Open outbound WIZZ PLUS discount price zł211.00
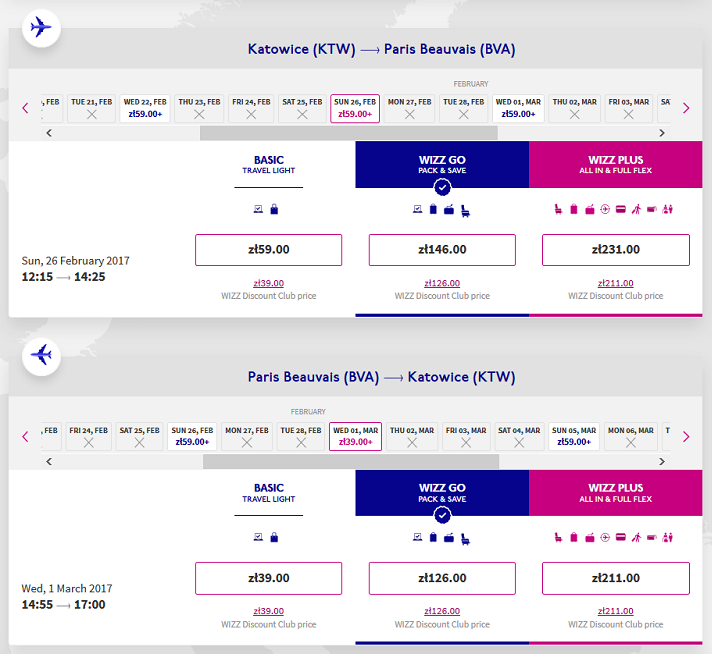 pyautogui.click(x=615, y=283)
